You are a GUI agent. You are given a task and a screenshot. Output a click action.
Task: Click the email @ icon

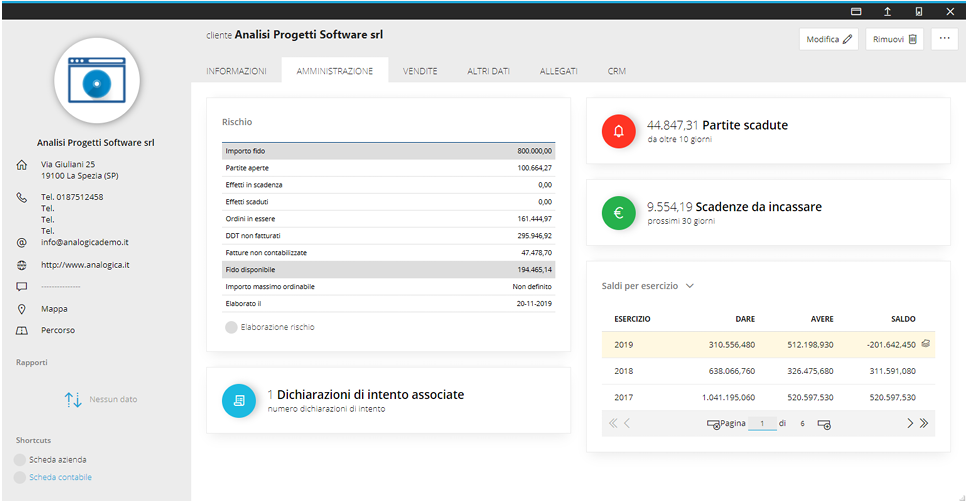[22, 243]
